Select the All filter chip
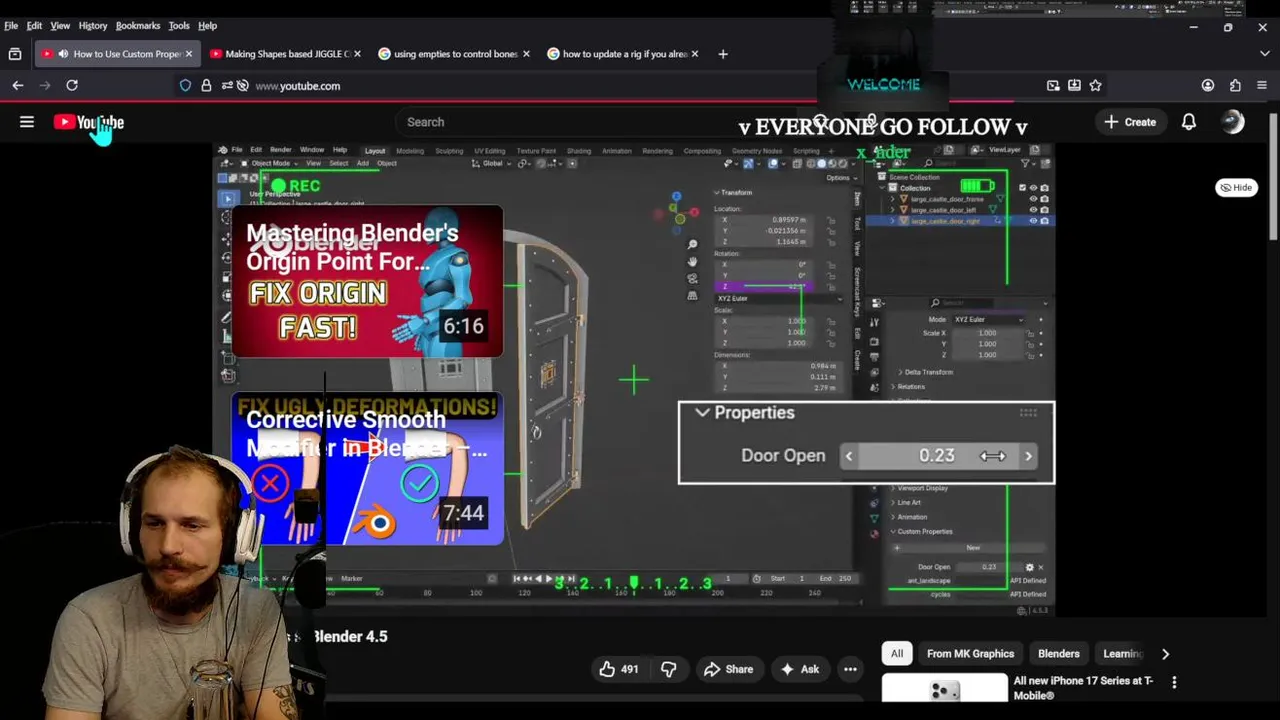Viewport: 1280px width, 720px height. 897,654
